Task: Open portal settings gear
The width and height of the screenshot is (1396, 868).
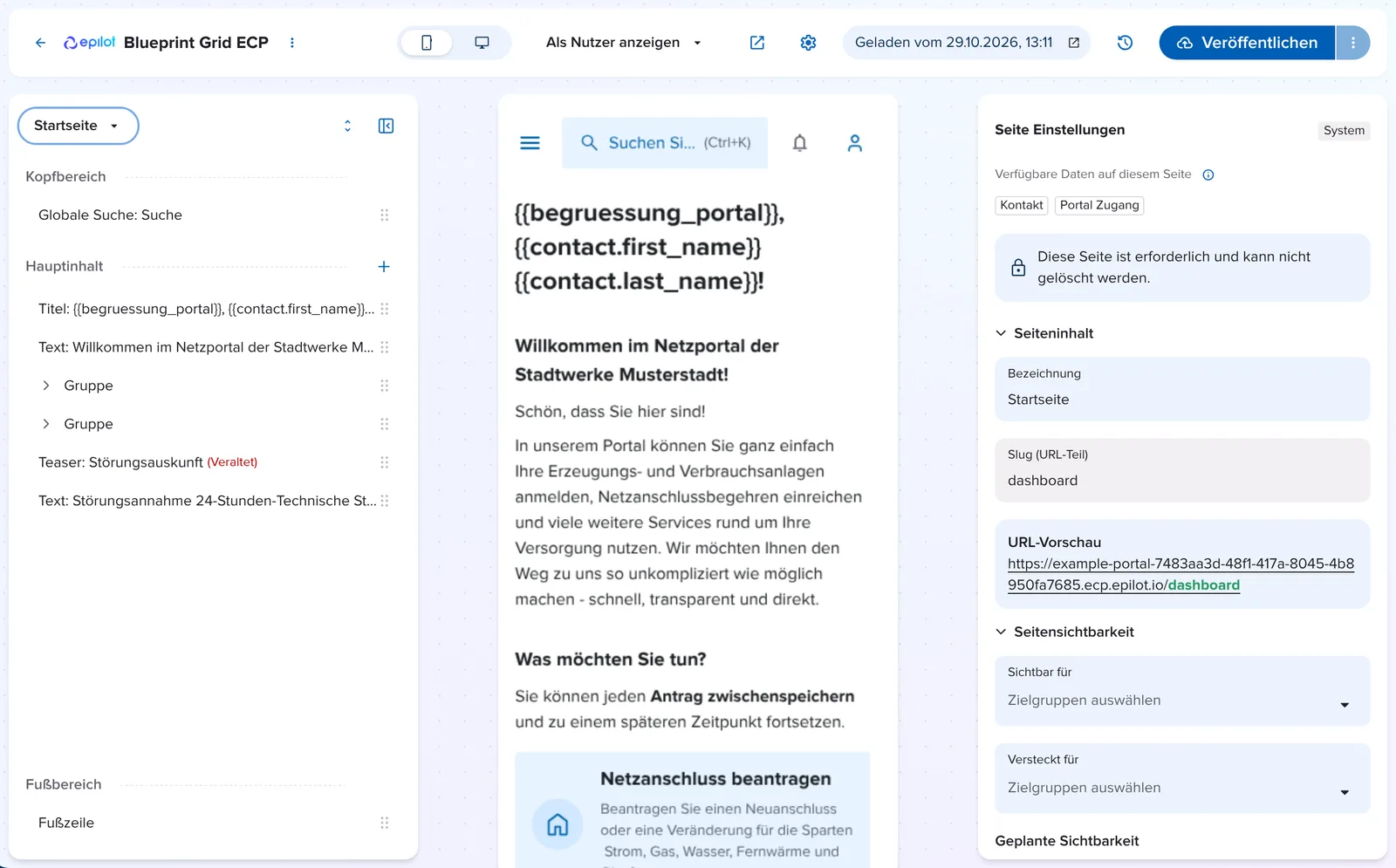Action: 809,43
